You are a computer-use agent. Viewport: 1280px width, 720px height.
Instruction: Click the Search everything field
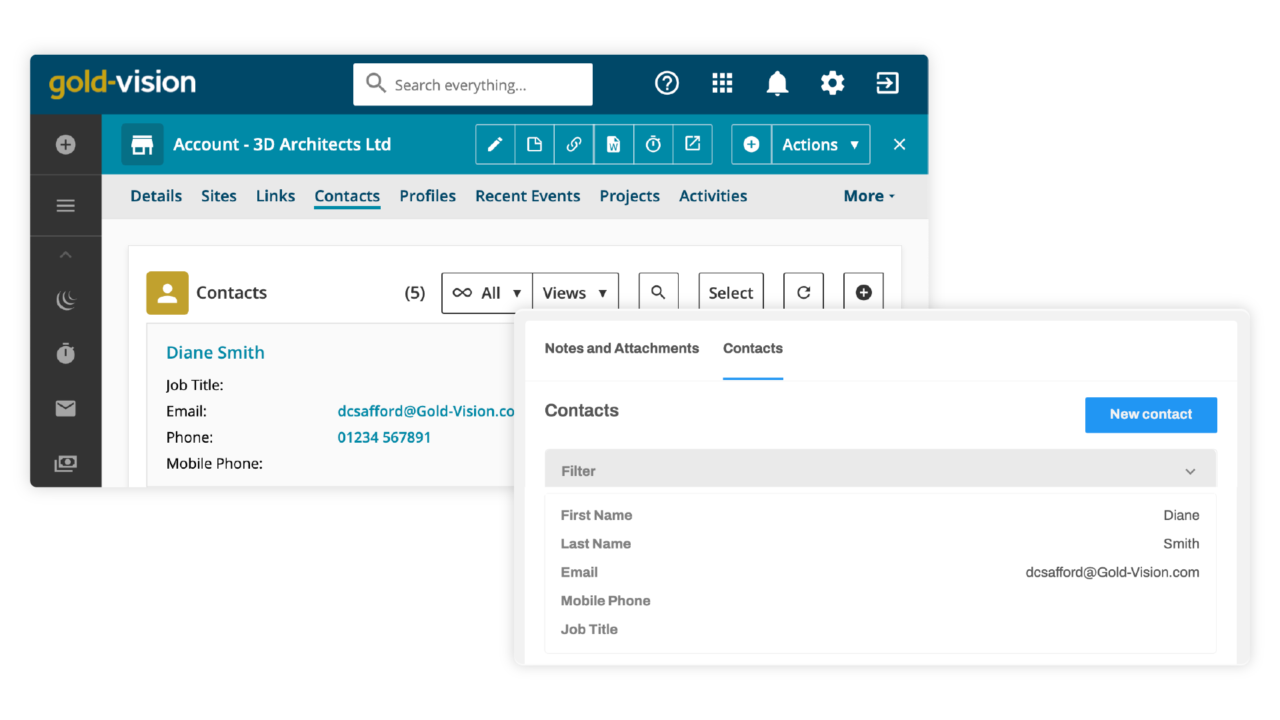tap(473, 84)
